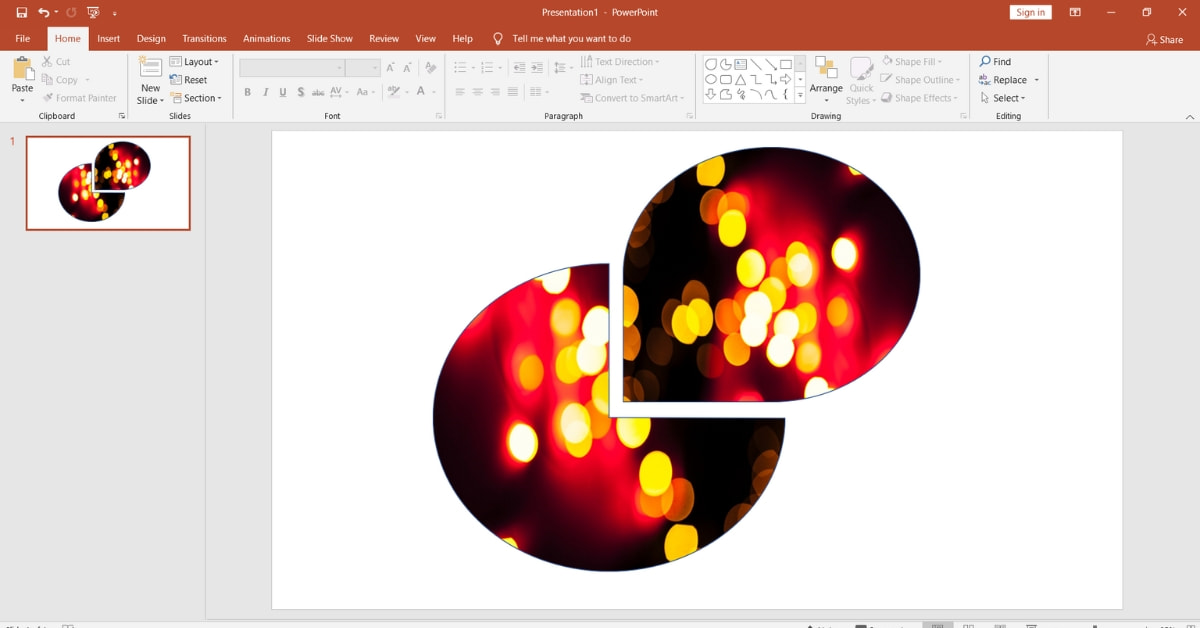Select the upper teardrop picture shape on the slide
This screenshot has width=1200, height=628.
[770, 275]
